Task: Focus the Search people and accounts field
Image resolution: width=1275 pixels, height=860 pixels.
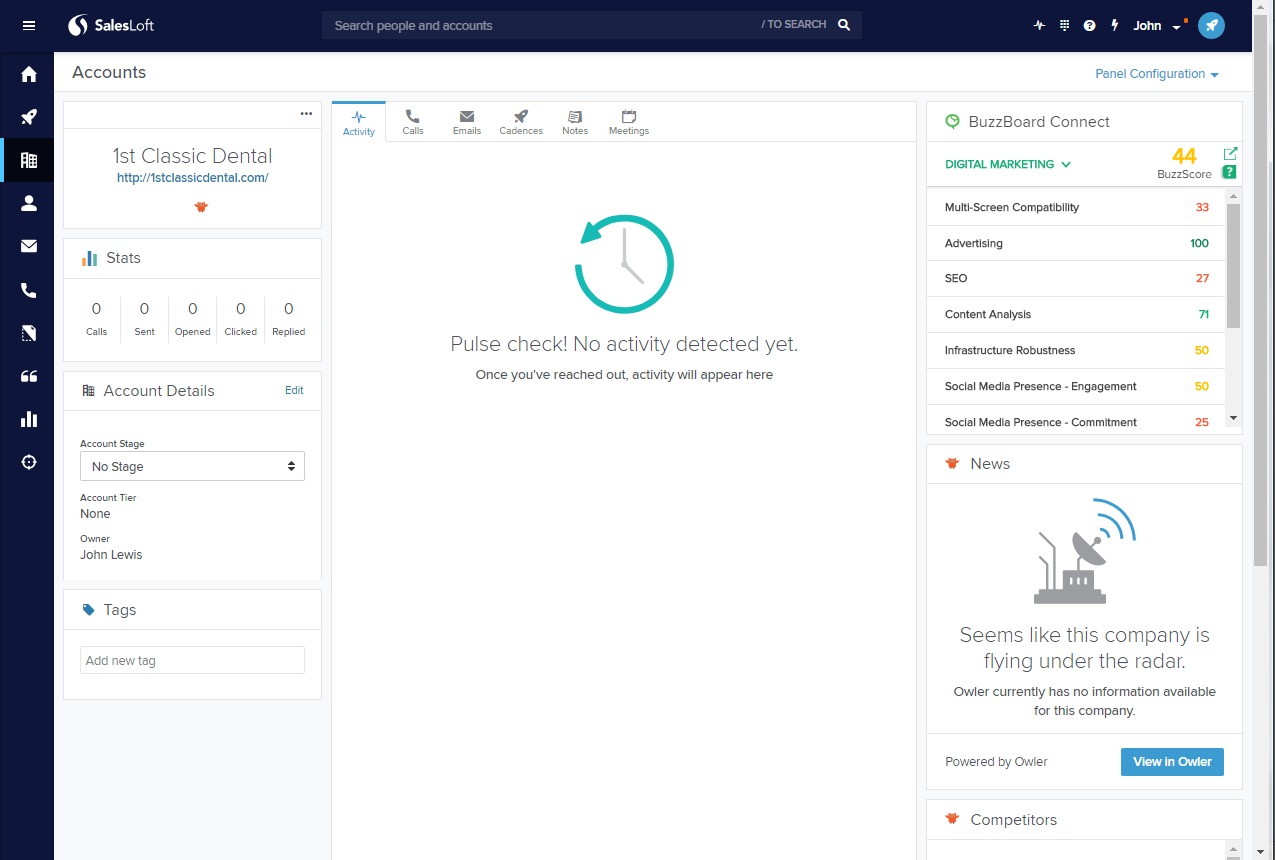Action: (x=592, y=25)
